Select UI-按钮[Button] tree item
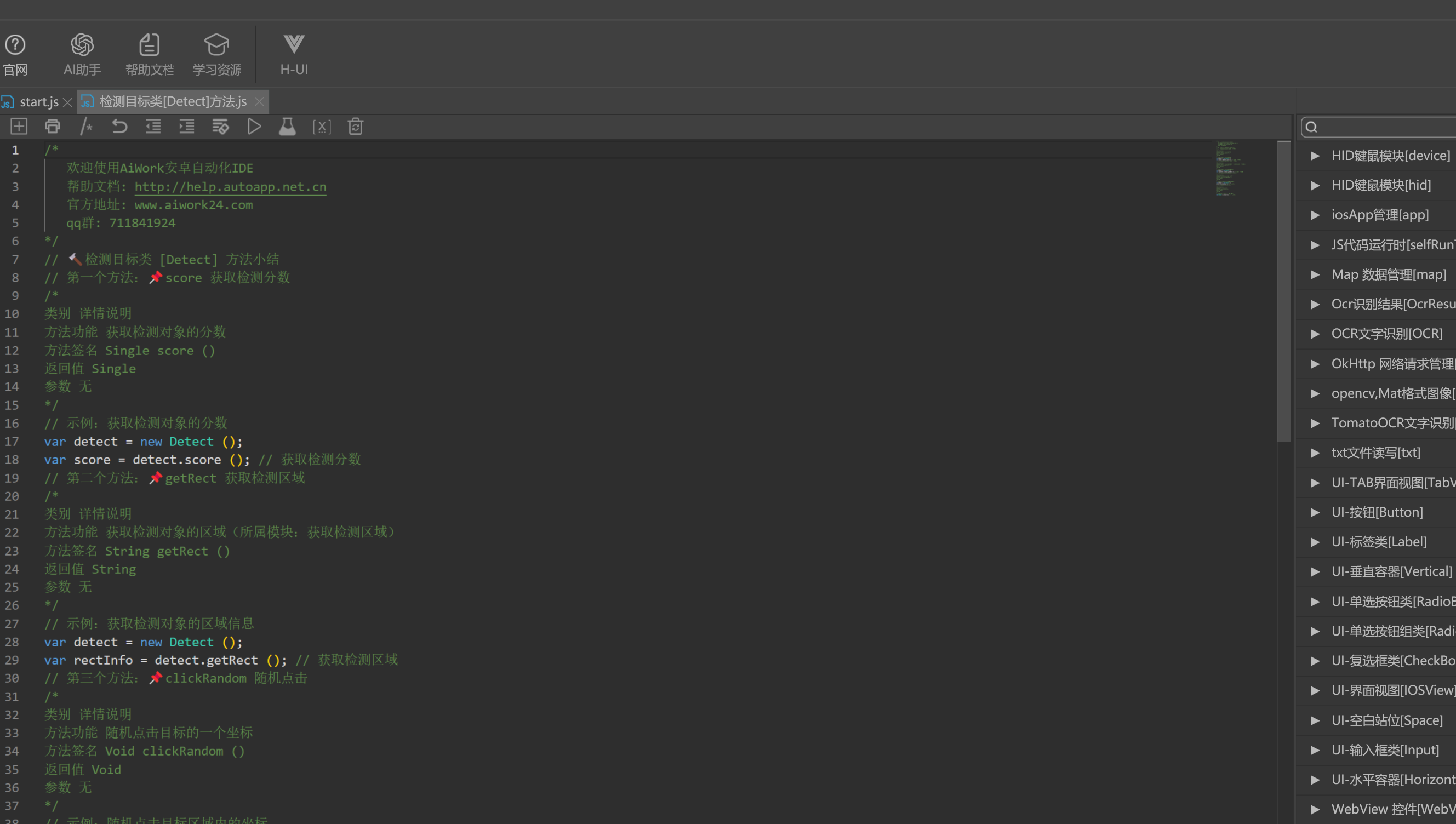This screenshot has height=824, width=1456. [x=1377, y=512]
